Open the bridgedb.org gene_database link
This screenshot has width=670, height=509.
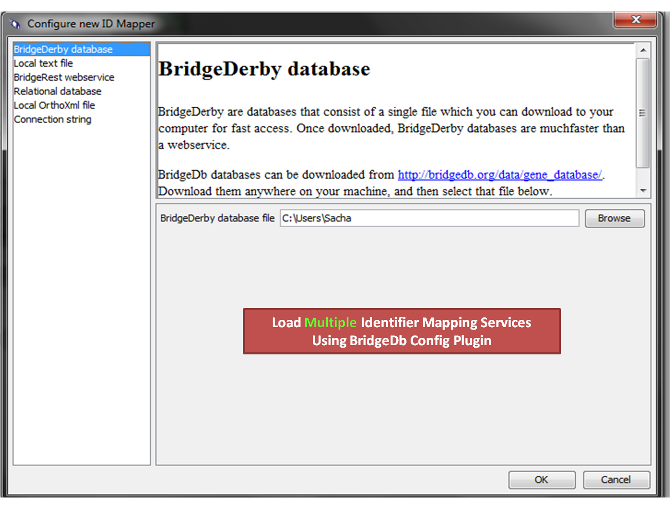(500, 175)
